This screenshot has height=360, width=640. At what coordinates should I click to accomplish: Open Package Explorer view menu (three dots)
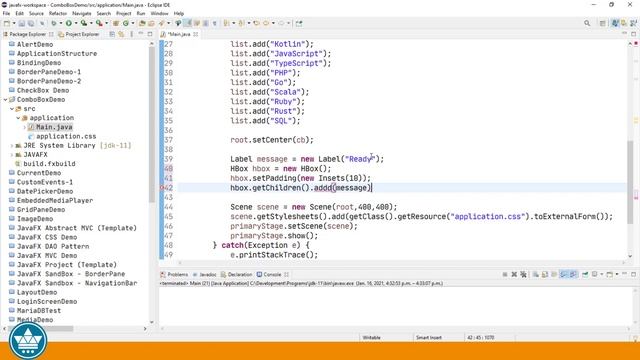pyautogui.click(x=131, y=34)
